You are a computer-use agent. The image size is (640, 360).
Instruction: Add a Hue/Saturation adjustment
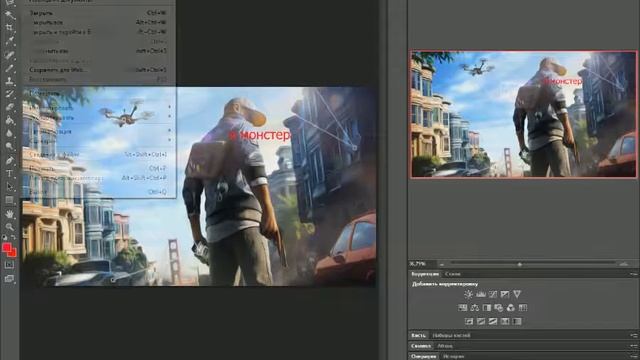[463, 308]
